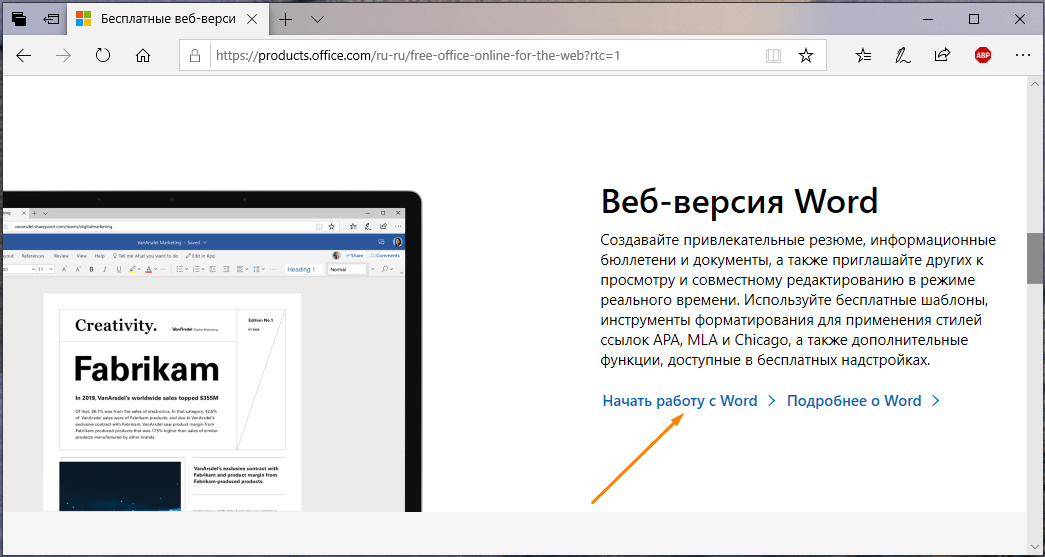Screen dimensions: 1045x557
Task: Maximize the browser window
Action: click(x=974, y=19)
